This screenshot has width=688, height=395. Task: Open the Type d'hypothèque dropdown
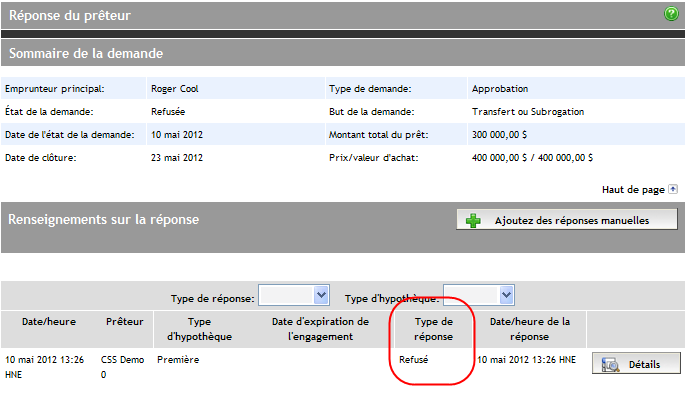click(479, 295)
